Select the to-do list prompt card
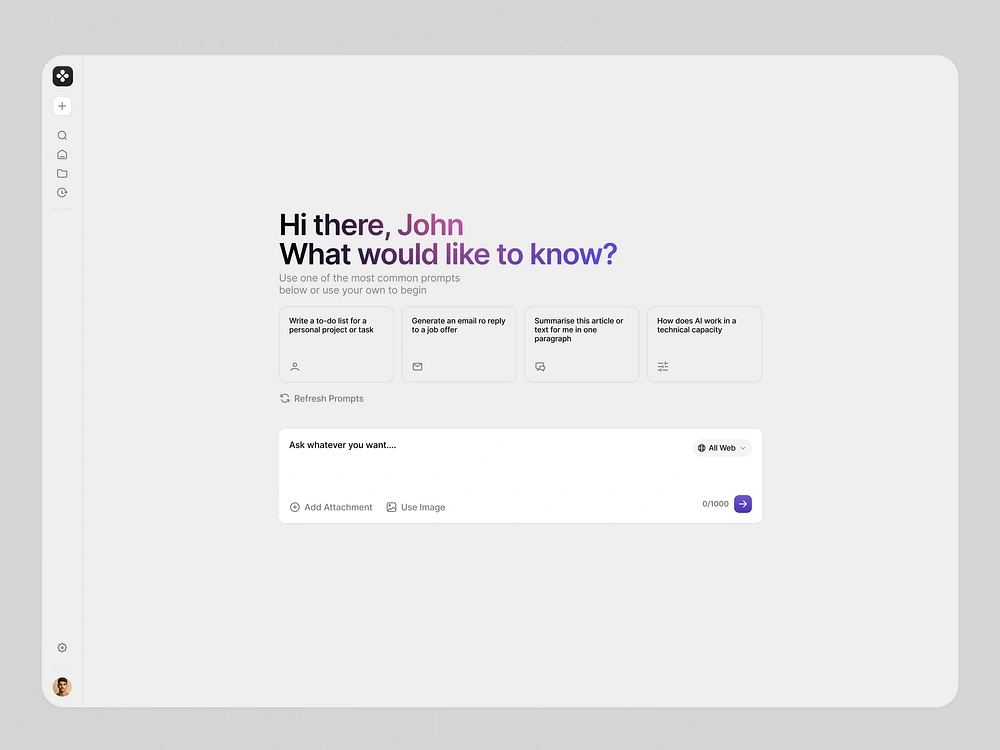Screen dimensions: 1000x750 tap(336, 344)
